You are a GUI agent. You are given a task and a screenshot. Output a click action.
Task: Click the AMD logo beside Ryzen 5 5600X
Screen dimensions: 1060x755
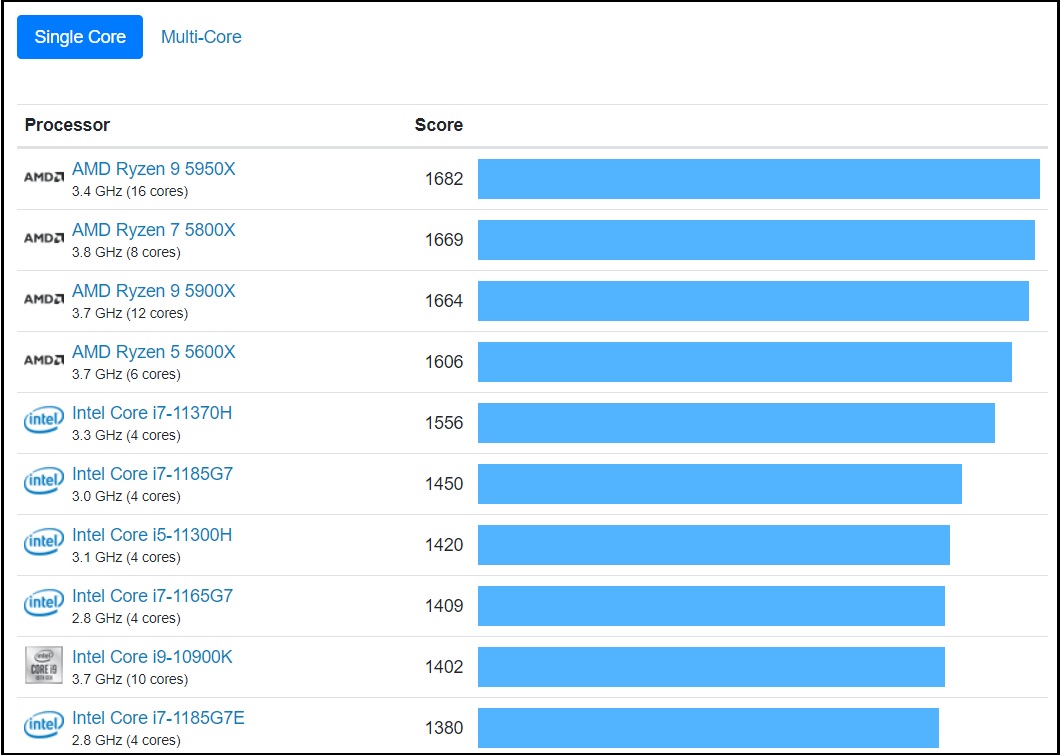(44, 360)
